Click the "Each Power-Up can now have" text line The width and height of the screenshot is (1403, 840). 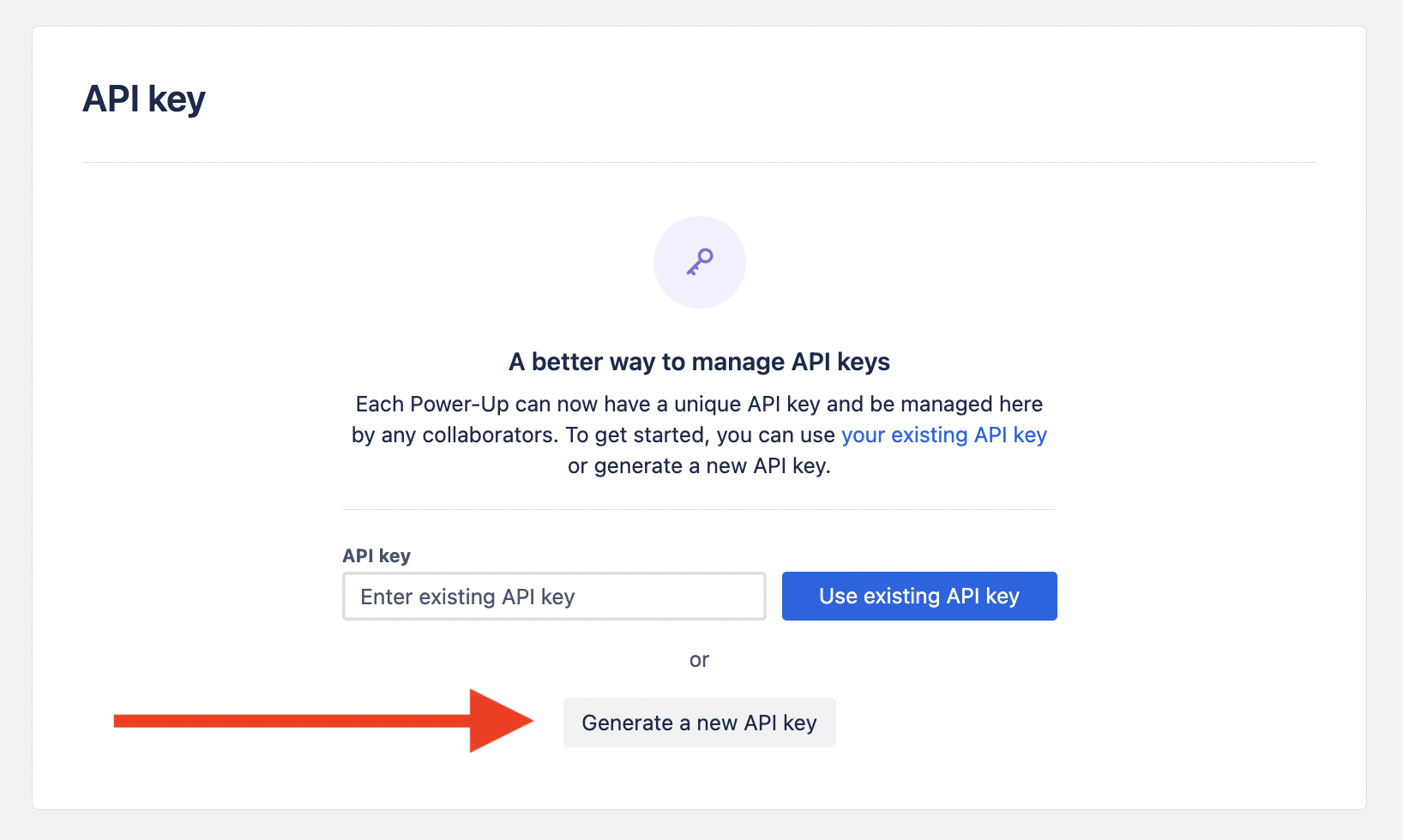(699, 404)
